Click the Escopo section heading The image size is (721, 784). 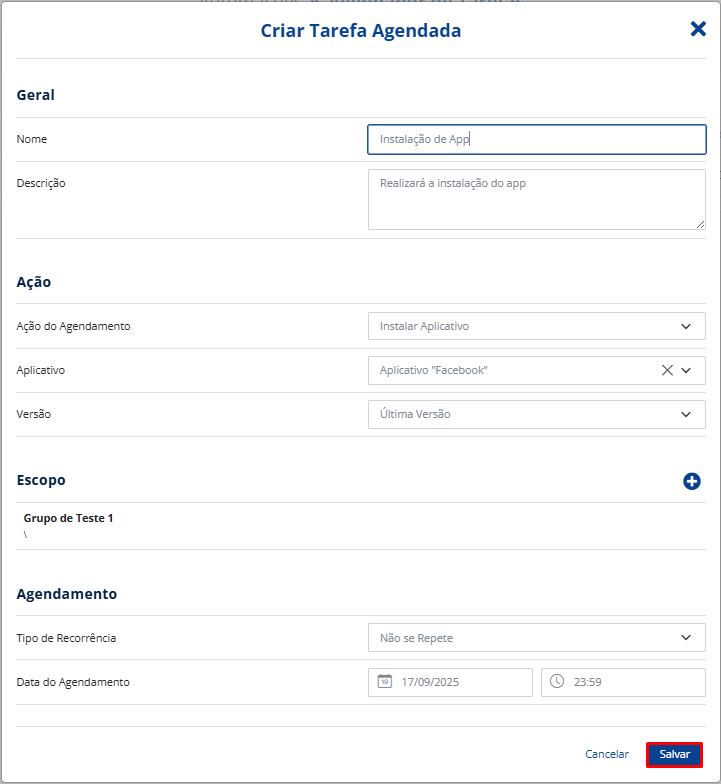[41, 480]
